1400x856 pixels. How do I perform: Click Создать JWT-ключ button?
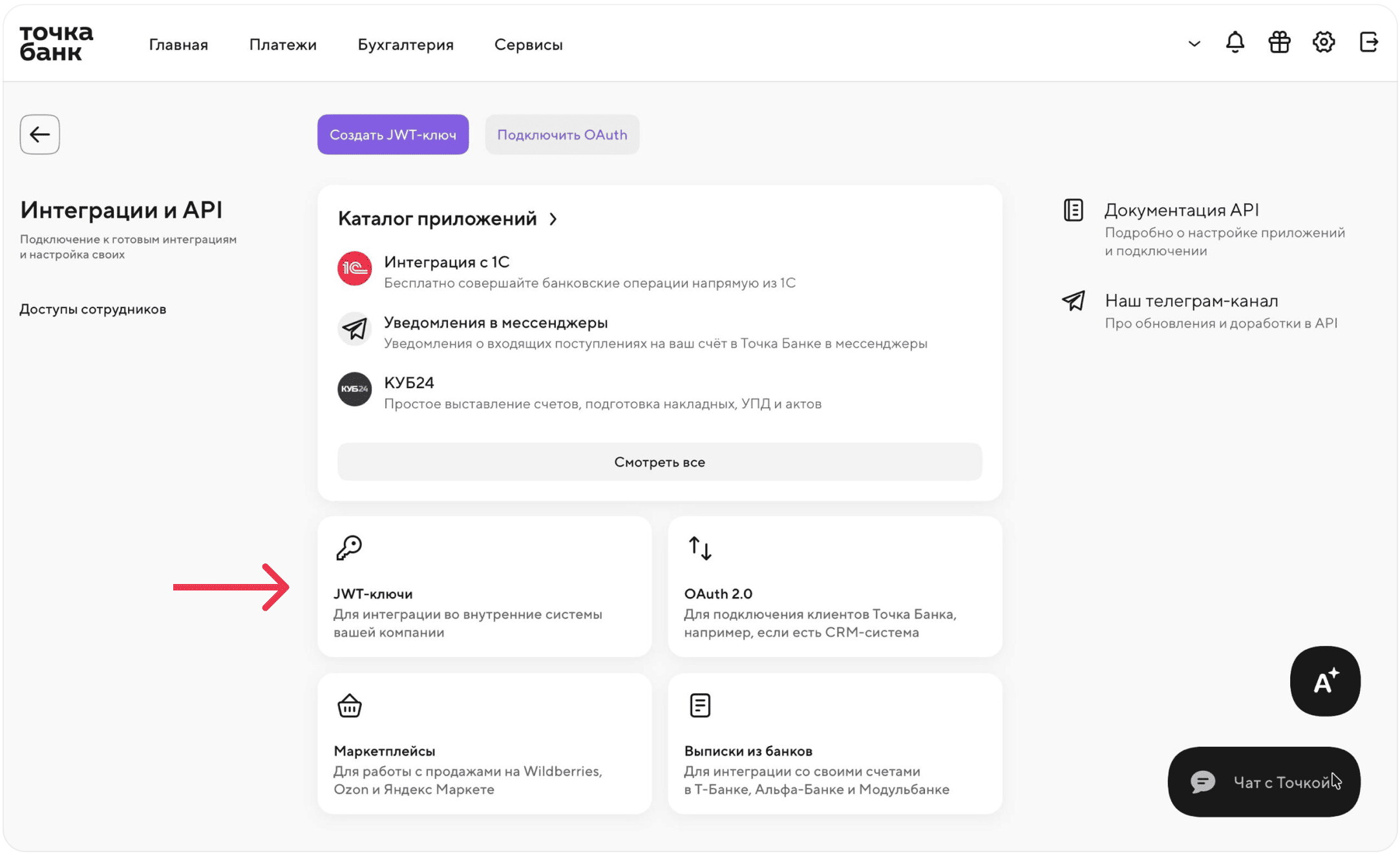click(x=393, y=134)
